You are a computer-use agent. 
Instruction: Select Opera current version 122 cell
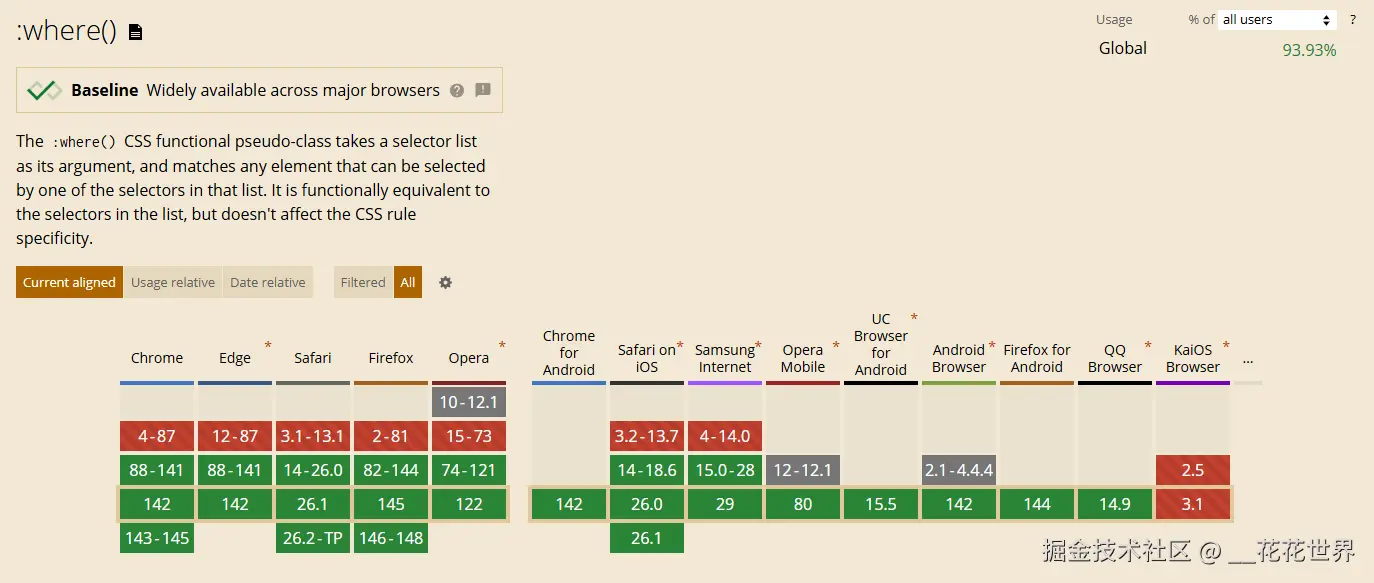tap(469, 504)
